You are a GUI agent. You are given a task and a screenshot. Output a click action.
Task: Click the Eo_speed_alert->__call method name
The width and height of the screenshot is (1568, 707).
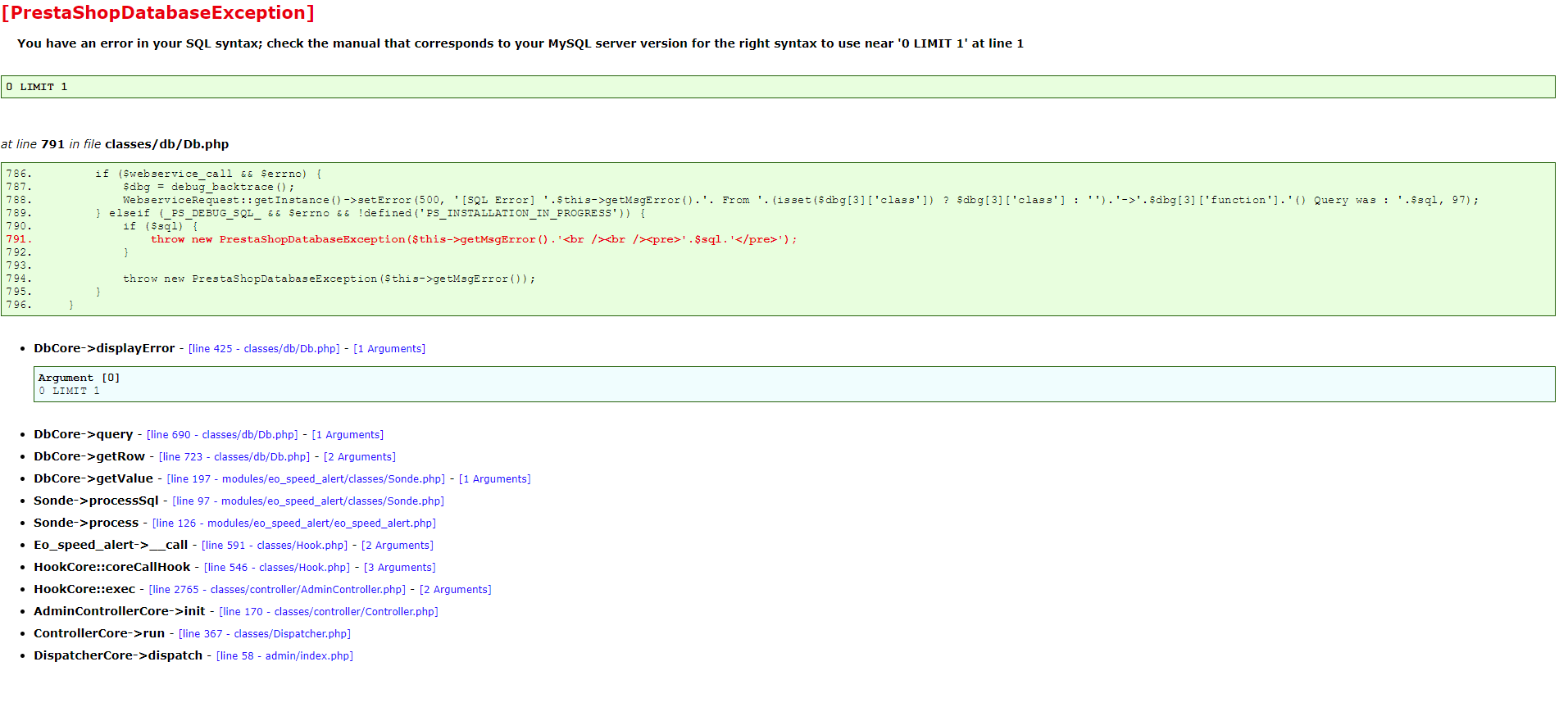coord(111,545)
